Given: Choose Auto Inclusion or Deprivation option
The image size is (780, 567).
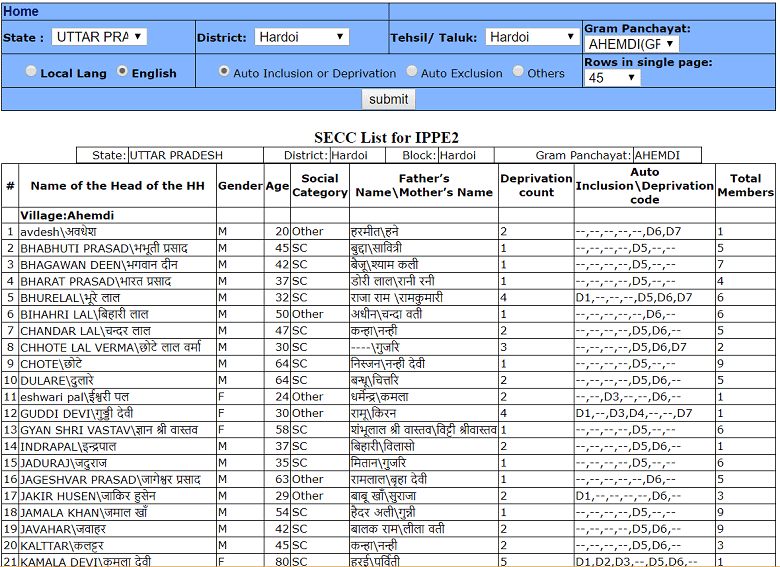Looking at the screenshot, I should click(x=224, y=72).
